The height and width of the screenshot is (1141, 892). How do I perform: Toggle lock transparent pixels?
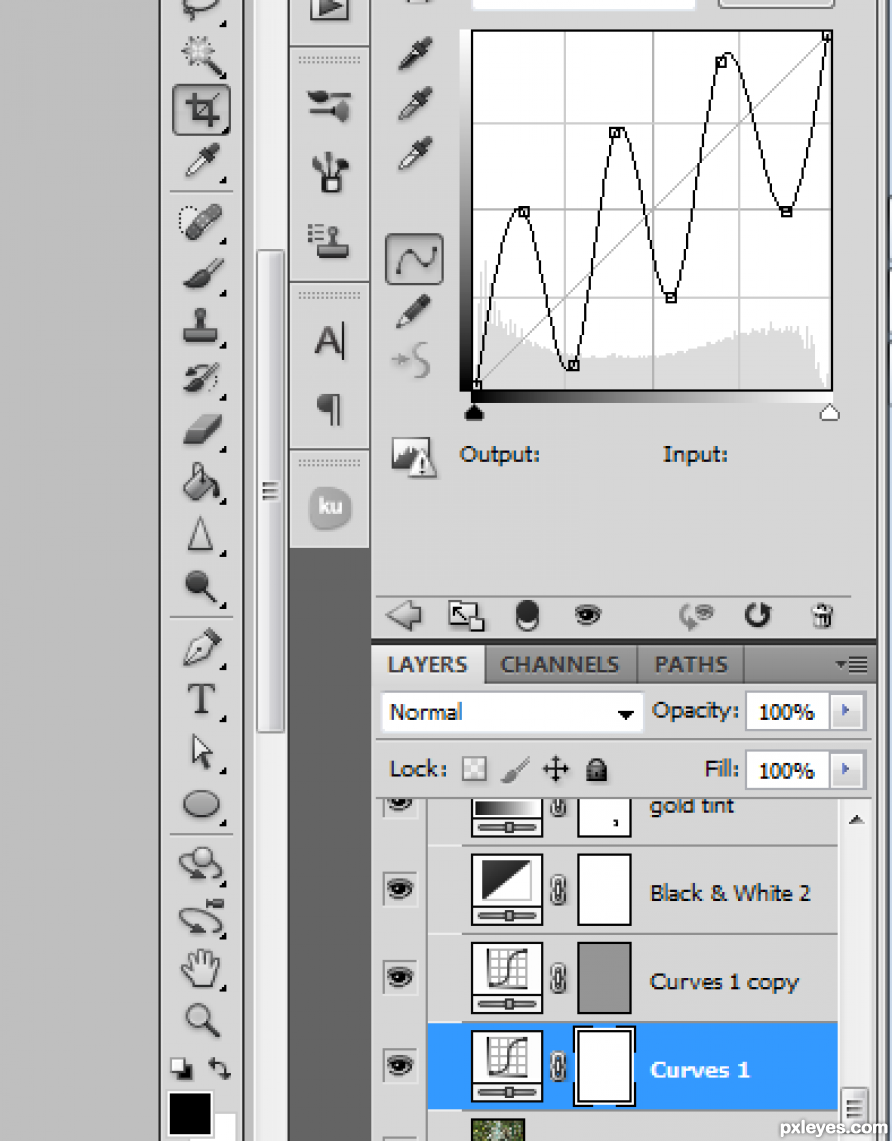point(474,769)
